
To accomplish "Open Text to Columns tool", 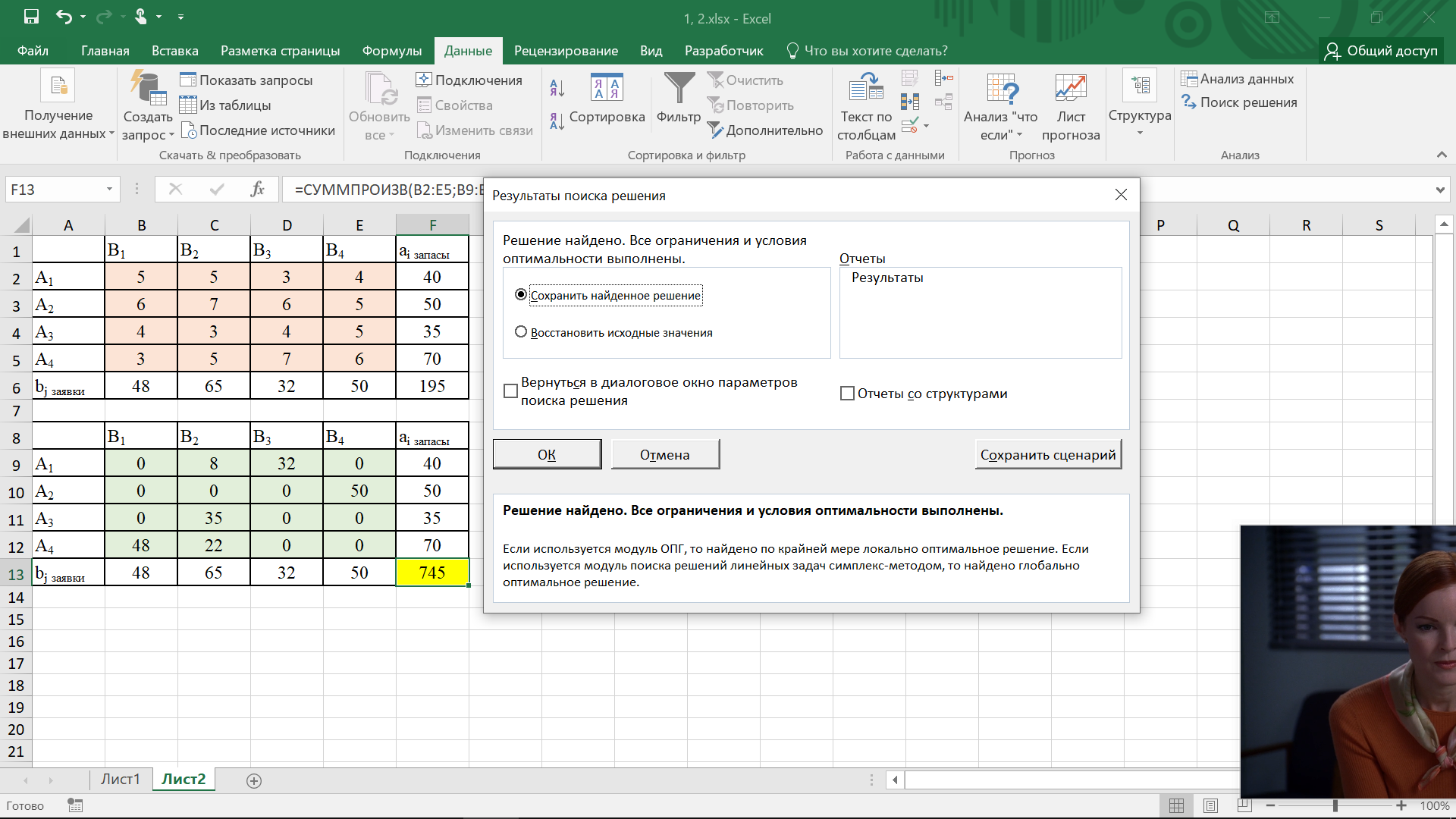I will point(866,89).
